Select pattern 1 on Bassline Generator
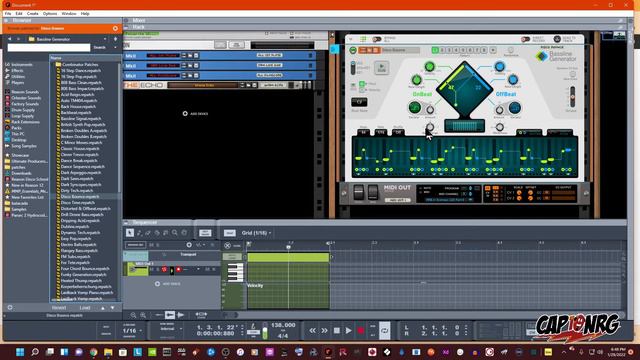Image resolution: width=640 pixels, height=360 pixels. click(x=435, y=50)
